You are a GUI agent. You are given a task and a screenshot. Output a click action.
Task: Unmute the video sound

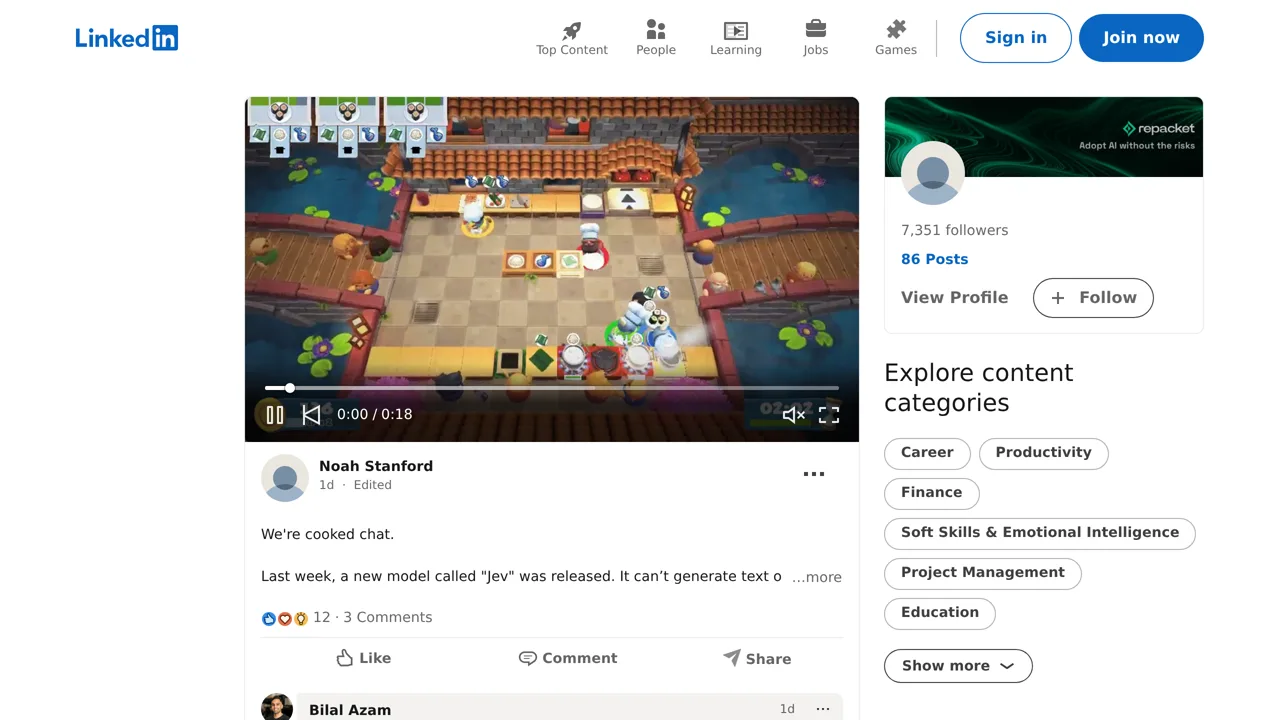coord(793,414)
